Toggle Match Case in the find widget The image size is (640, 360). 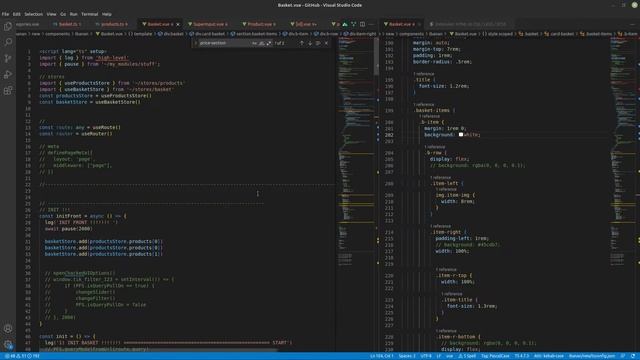click(254, 43)
